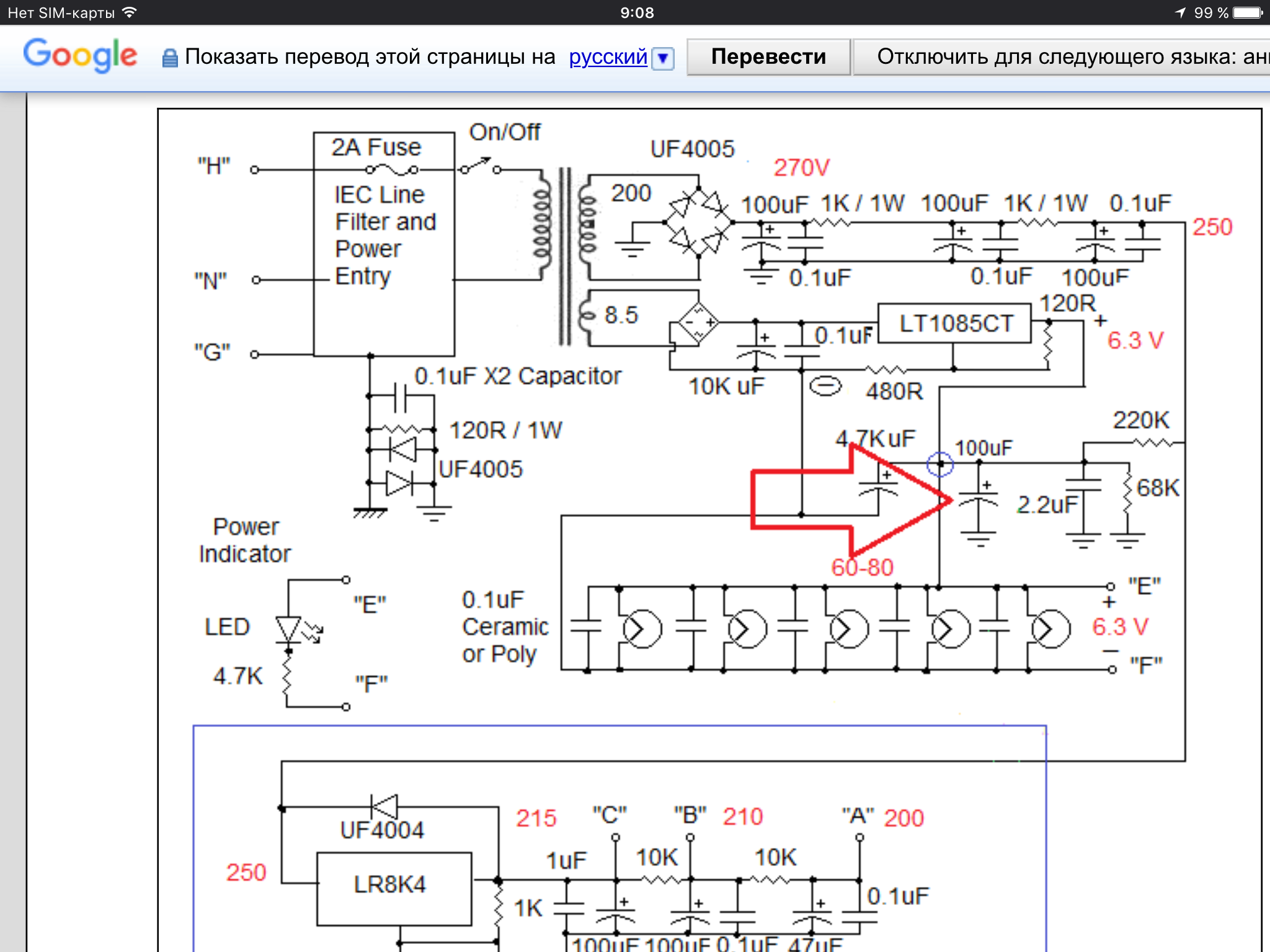Viewport: 1270px width, 952px height.
Task: Tap the padlock icon beside translate text
Action: 169,58
